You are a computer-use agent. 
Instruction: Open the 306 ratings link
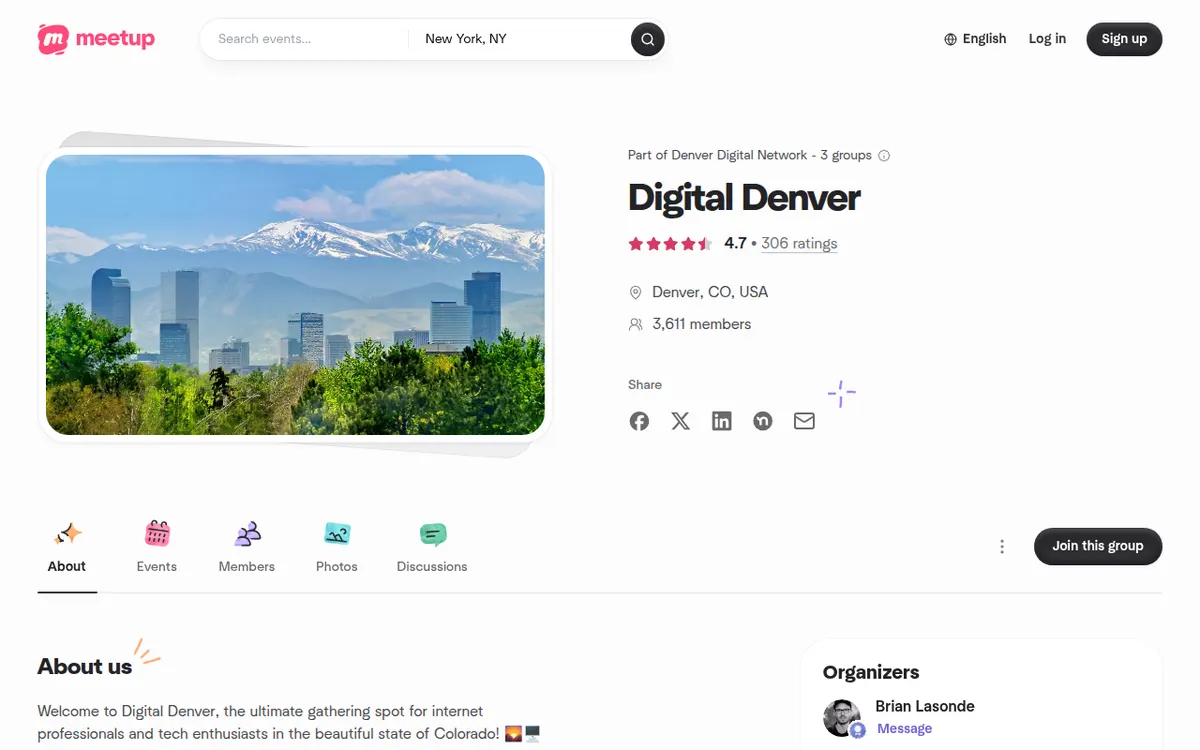click(799, 243)
